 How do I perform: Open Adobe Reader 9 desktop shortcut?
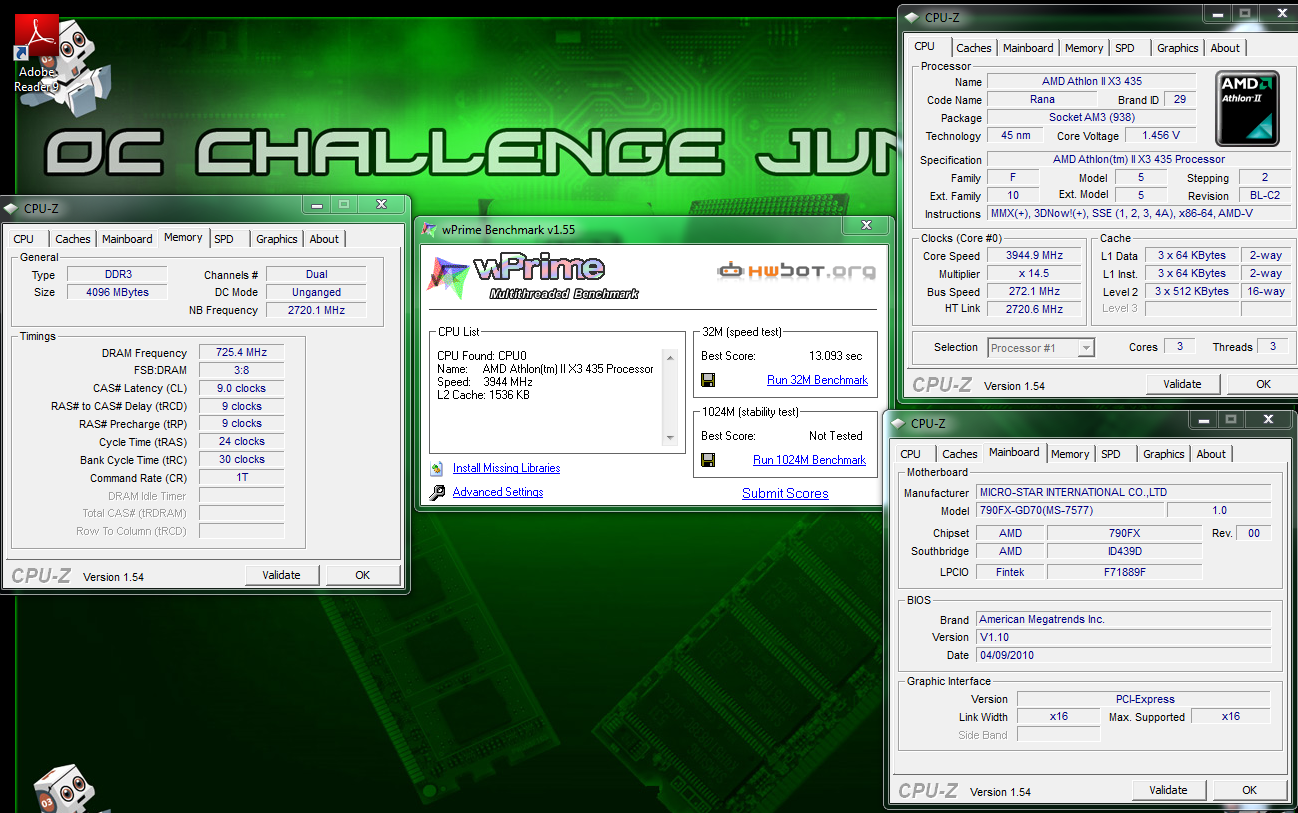click(x=37, y=54)
